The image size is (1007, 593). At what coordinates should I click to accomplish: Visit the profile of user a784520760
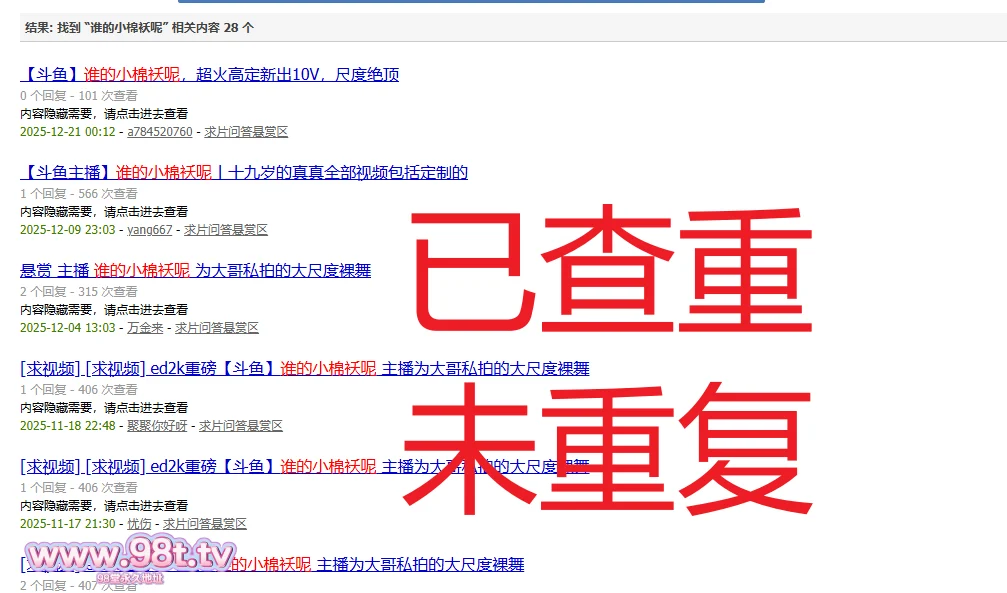click(159, 132)
